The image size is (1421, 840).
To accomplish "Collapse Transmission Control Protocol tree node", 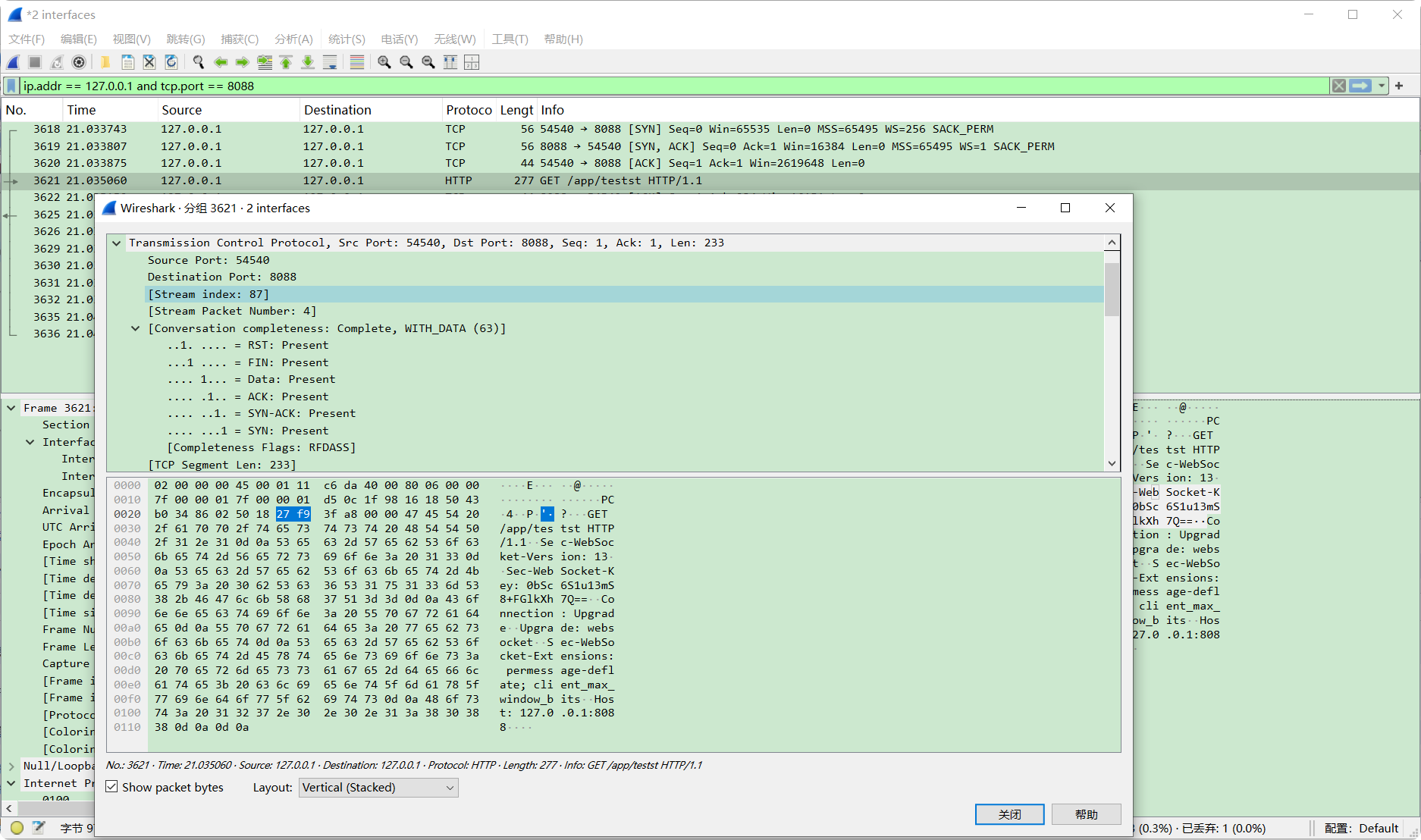I will point(117,243).
